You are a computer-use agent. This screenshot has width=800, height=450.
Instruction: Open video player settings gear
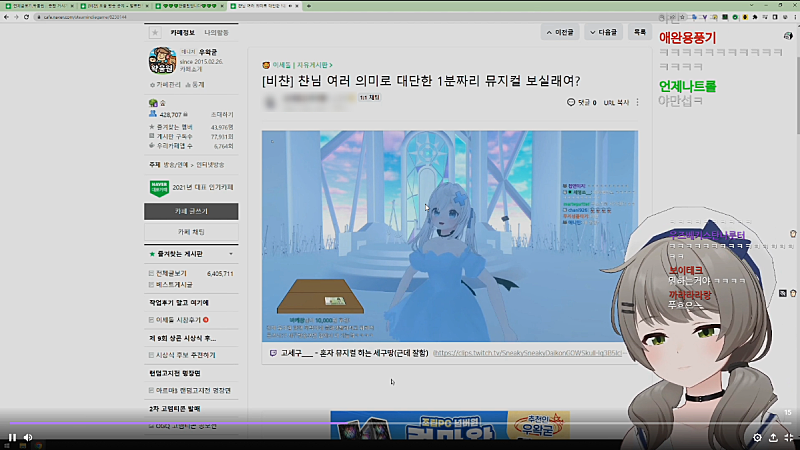coord(757,437)
